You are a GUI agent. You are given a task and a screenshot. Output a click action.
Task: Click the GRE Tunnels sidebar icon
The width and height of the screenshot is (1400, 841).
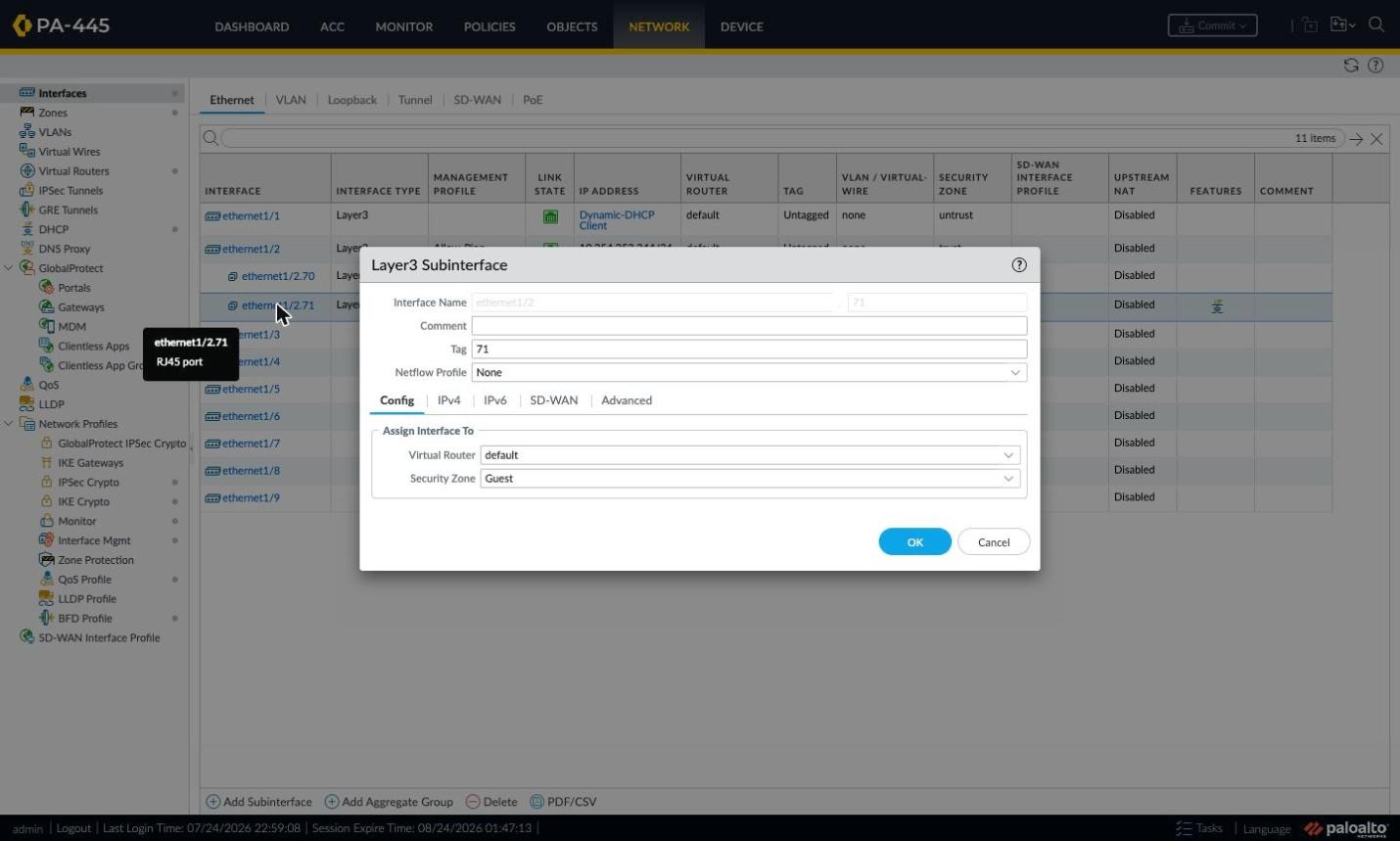27,210
